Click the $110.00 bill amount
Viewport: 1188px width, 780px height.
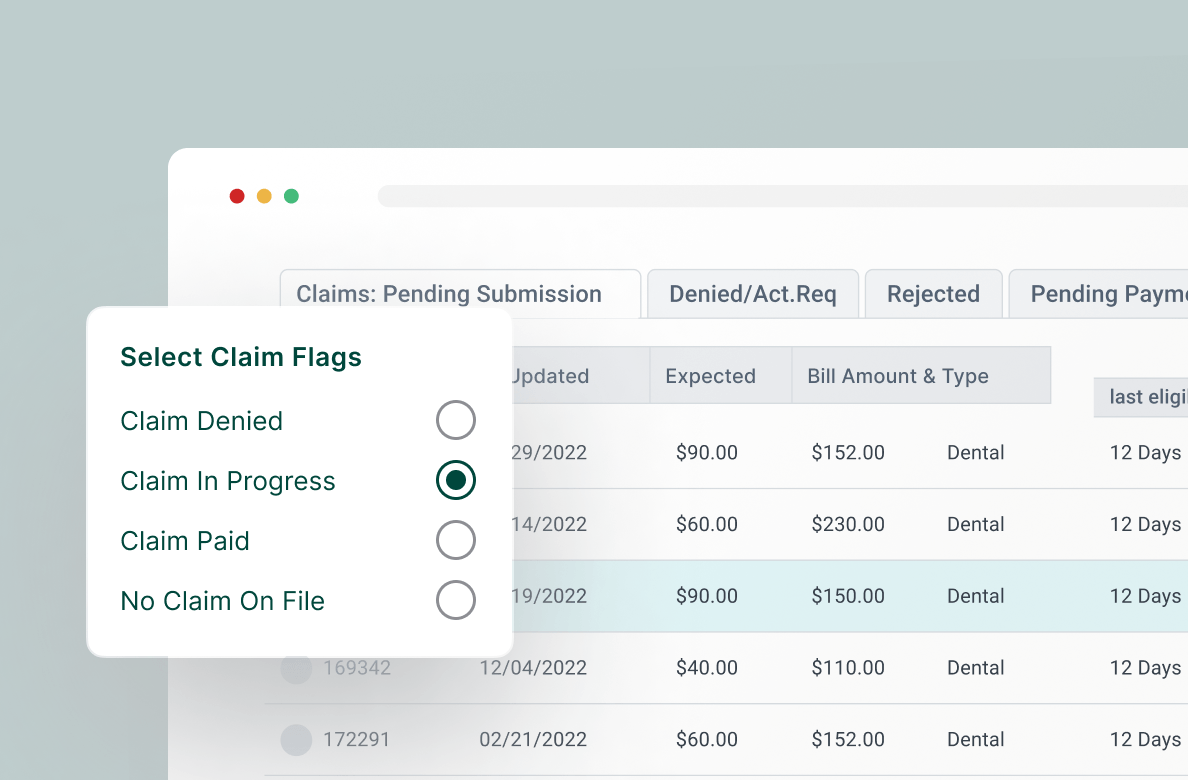point(848,668)
